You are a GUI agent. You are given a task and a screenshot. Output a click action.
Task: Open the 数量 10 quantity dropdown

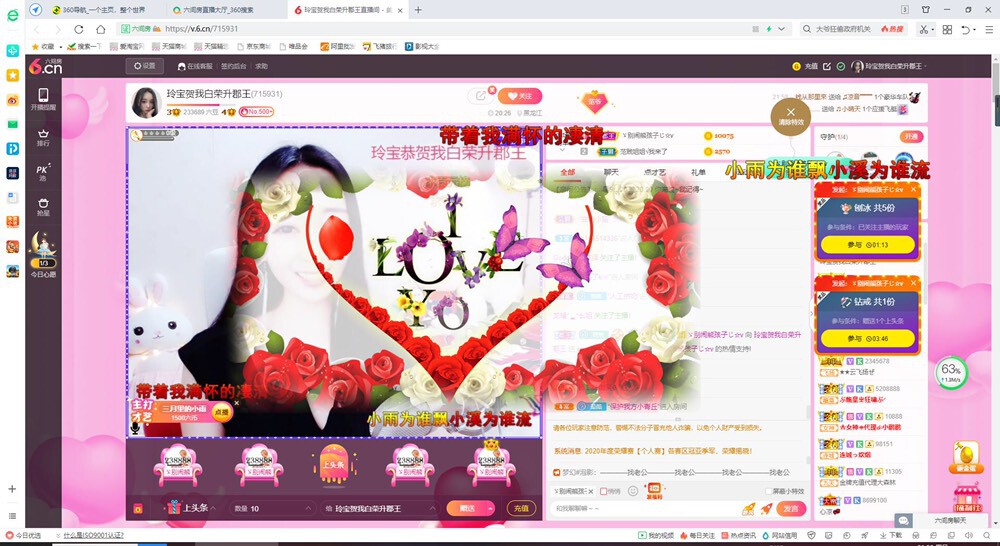coord(272,508)
